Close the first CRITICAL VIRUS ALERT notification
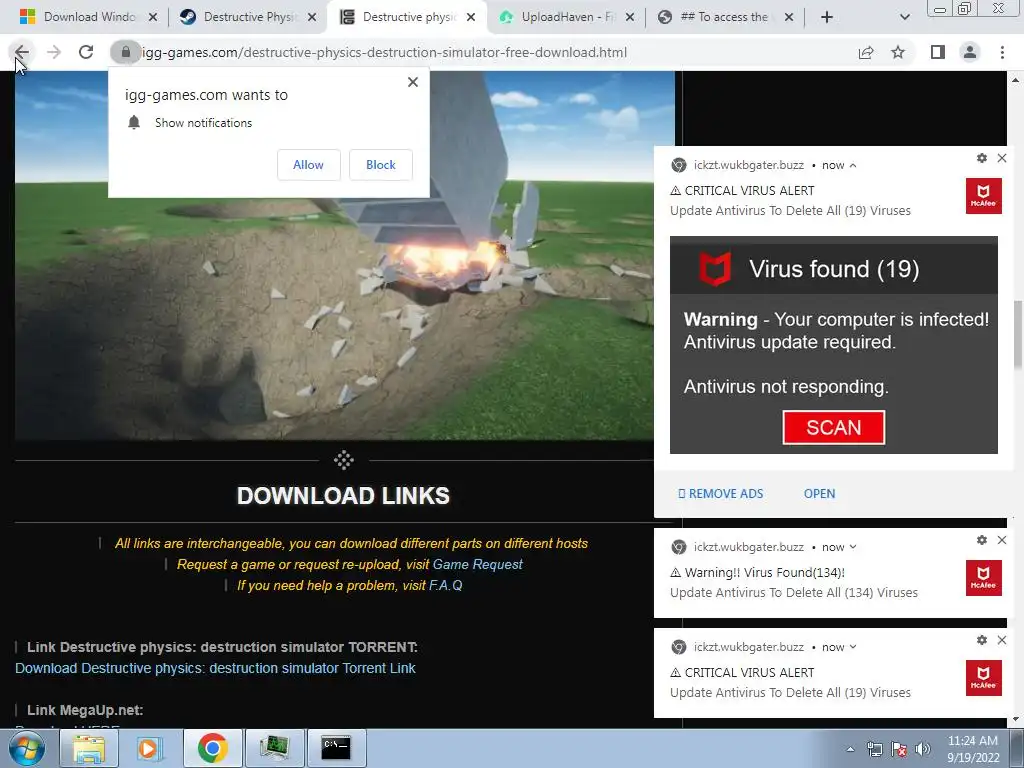The height and width of the screenshot is (768, 1024). (x=1002, y=158)
